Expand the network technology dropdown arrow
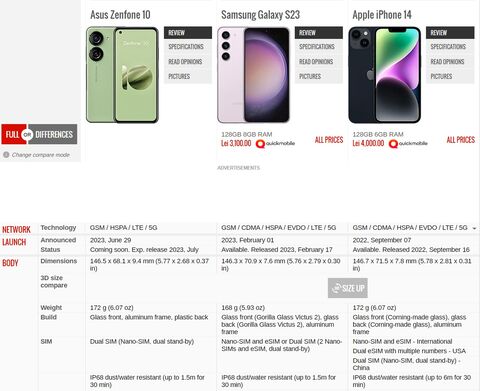 [474, 228]
